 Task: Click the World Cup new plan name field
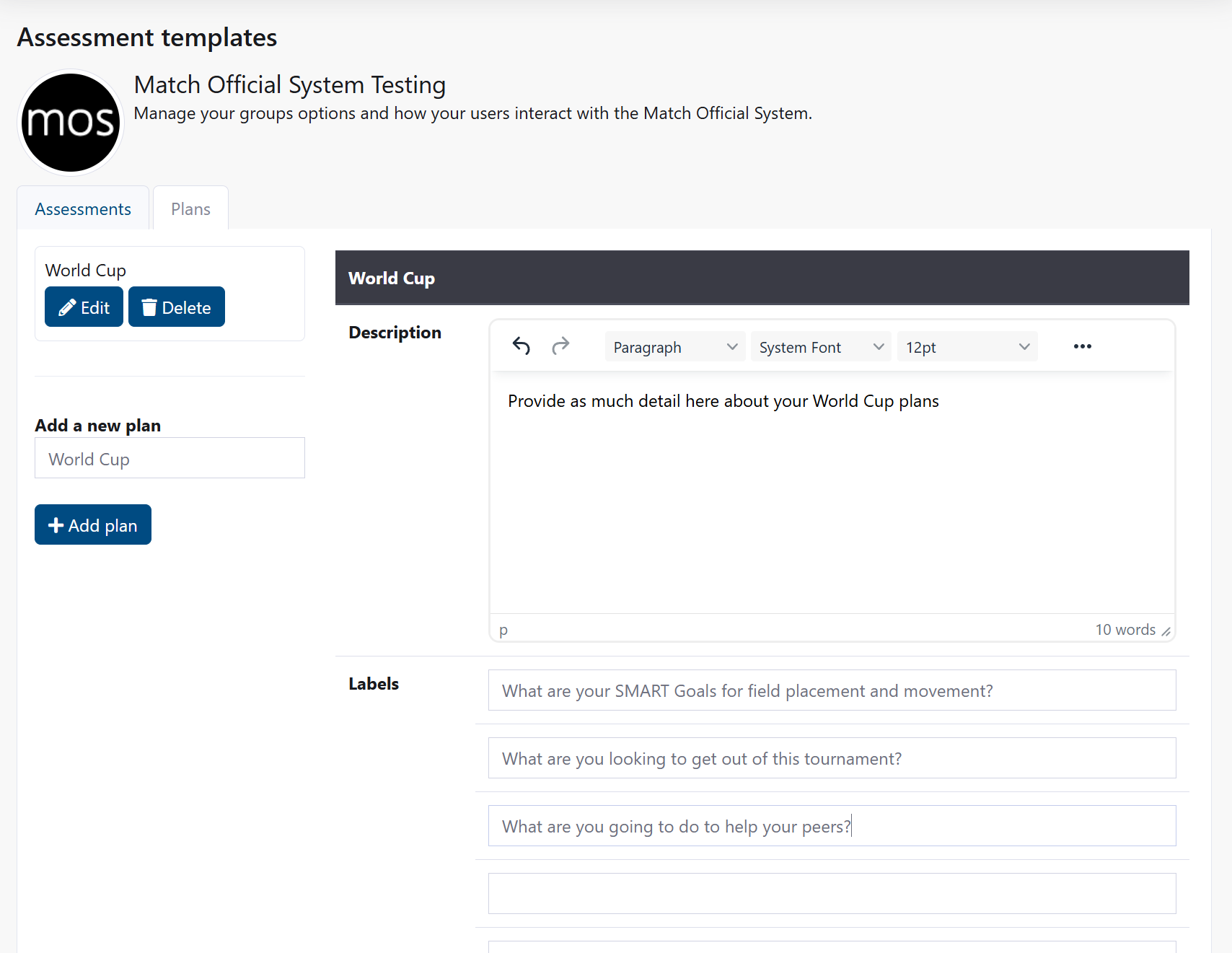pos(170,458)
